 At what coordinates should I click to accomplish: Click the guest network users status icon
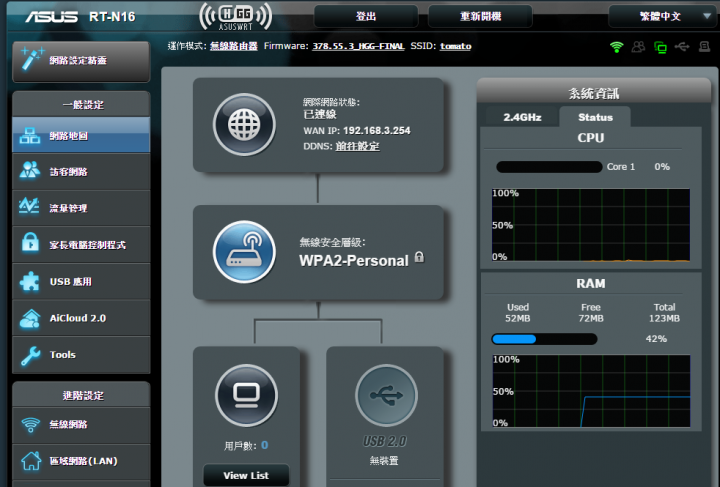coord(638,46)
